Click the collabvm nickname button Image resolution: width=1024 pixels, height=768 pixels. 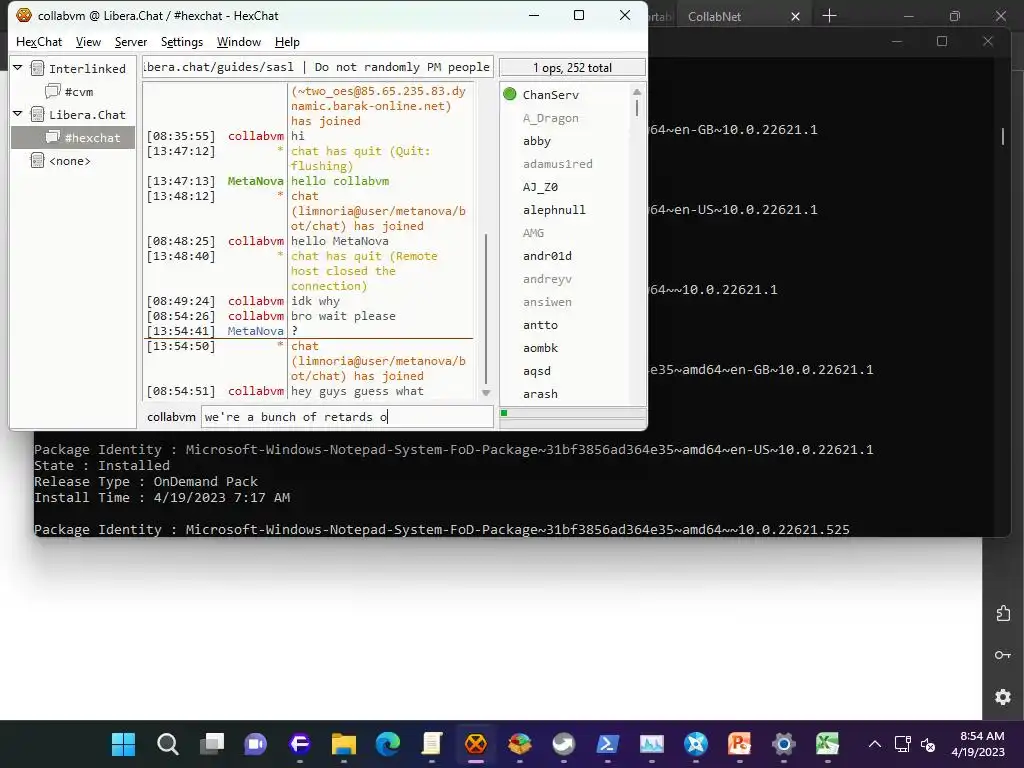pyautogui.click(x=171, y=417)
